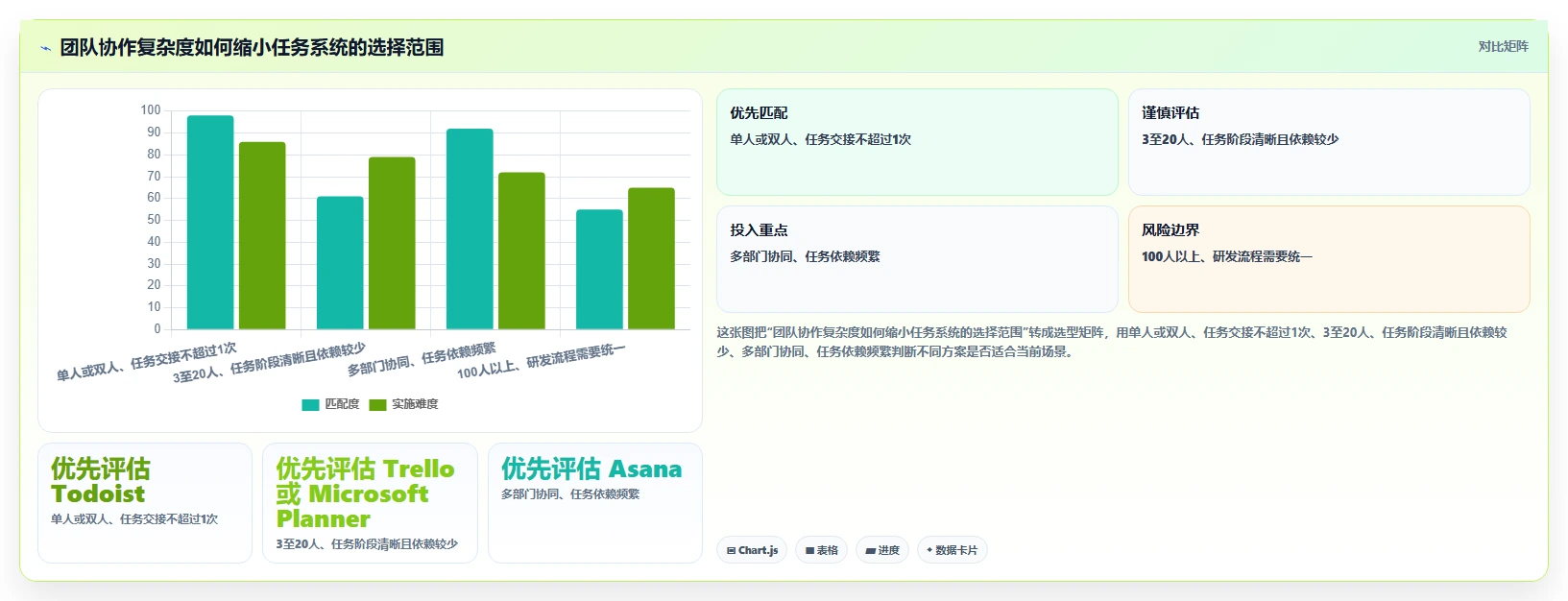
Task: Click the green 实施难度 bar for 3至20人
Action: point(392,243)
